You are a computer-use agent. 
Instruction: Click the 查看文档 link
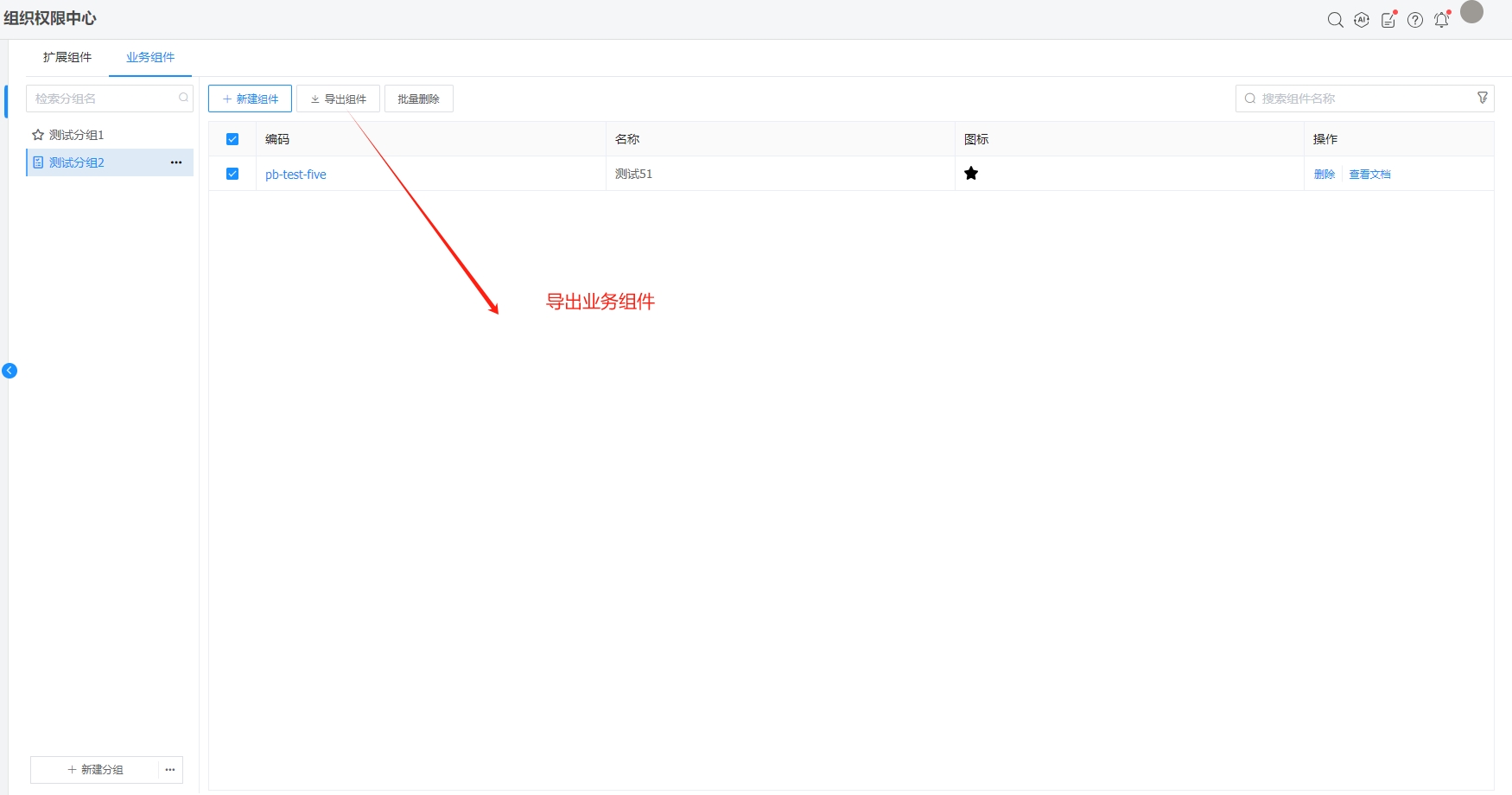[1369, 174]
